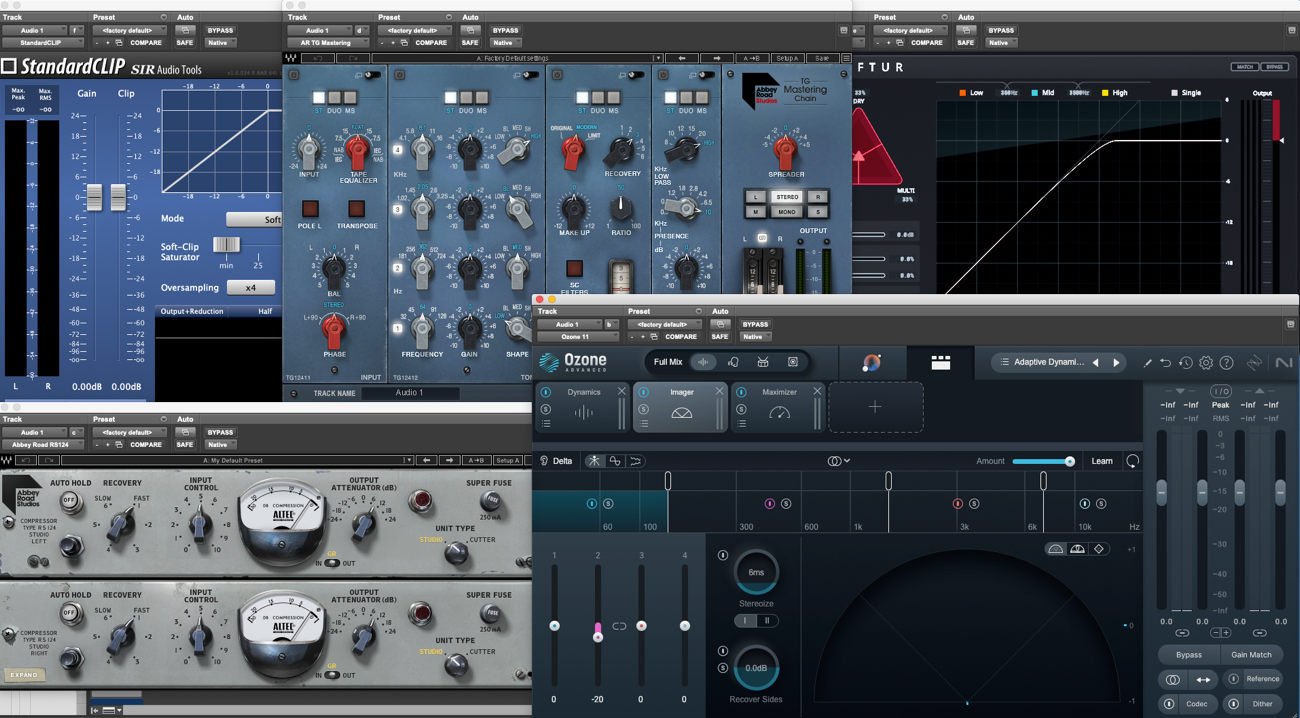Click the Bypass button in Ozone output panel
This screenshot has width=1300, height=718.
point(1189,655)
